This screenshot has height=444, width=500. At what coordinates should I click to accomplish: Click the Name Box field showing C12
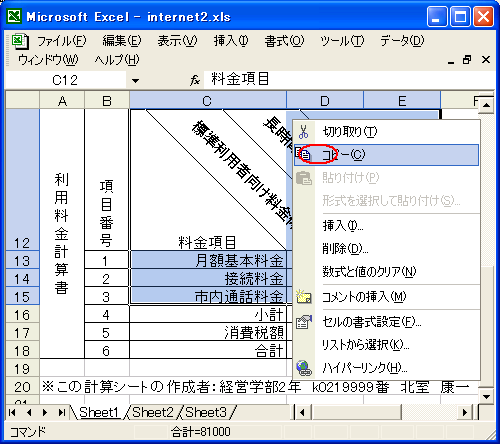point(65,80)
